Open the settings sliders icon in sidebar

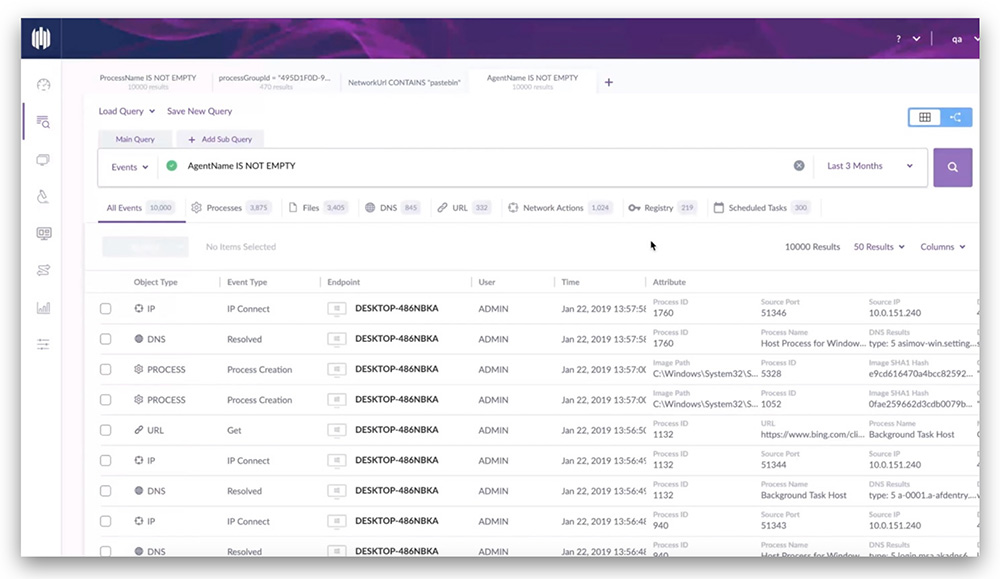[x=42, y=343]
